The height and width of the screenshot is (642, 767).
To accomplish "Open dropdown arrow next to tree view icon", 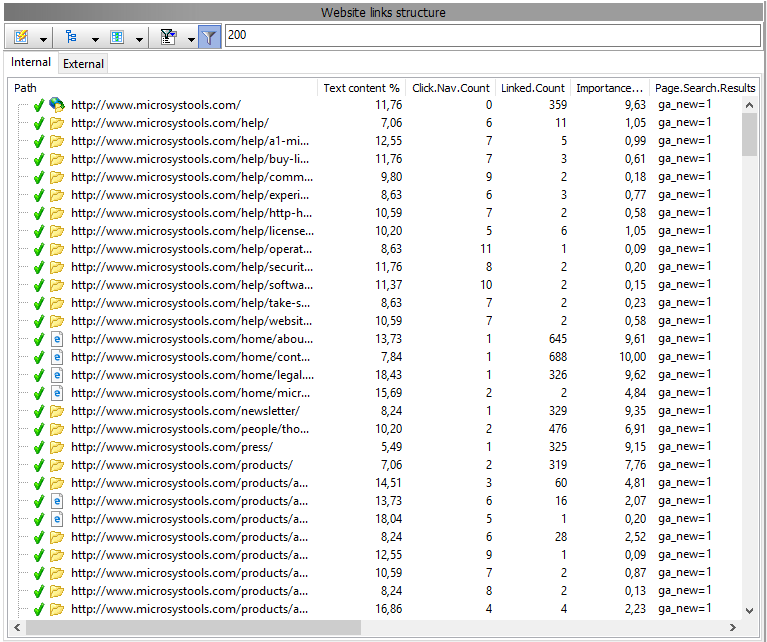I will [x=95, y=38].
